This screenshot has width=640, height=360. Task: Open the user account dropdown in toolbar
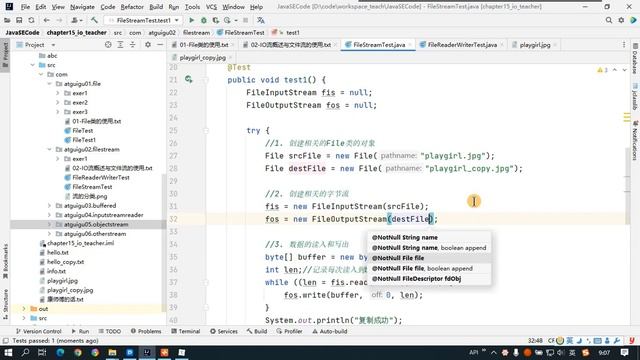[77, 20]
